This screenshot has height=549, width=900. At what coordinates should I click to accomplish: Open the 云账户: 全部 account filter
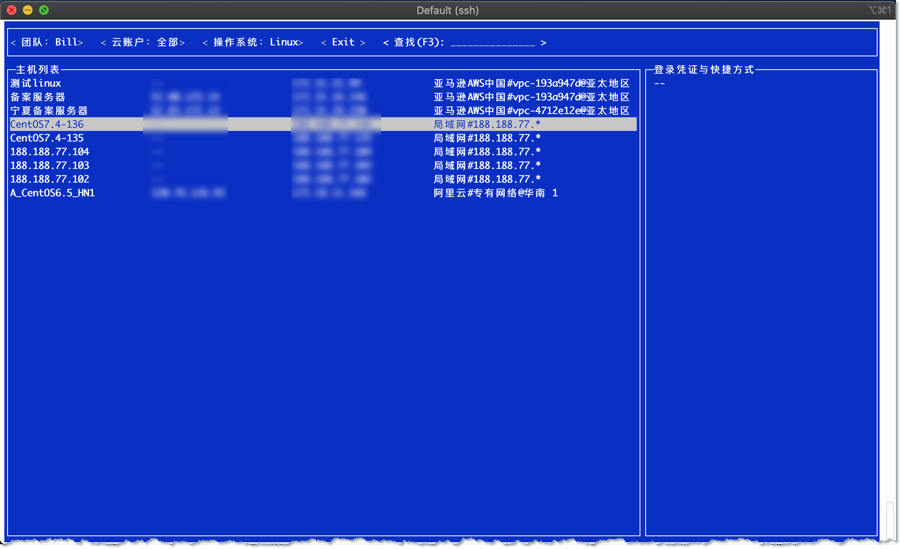[143, 43]
